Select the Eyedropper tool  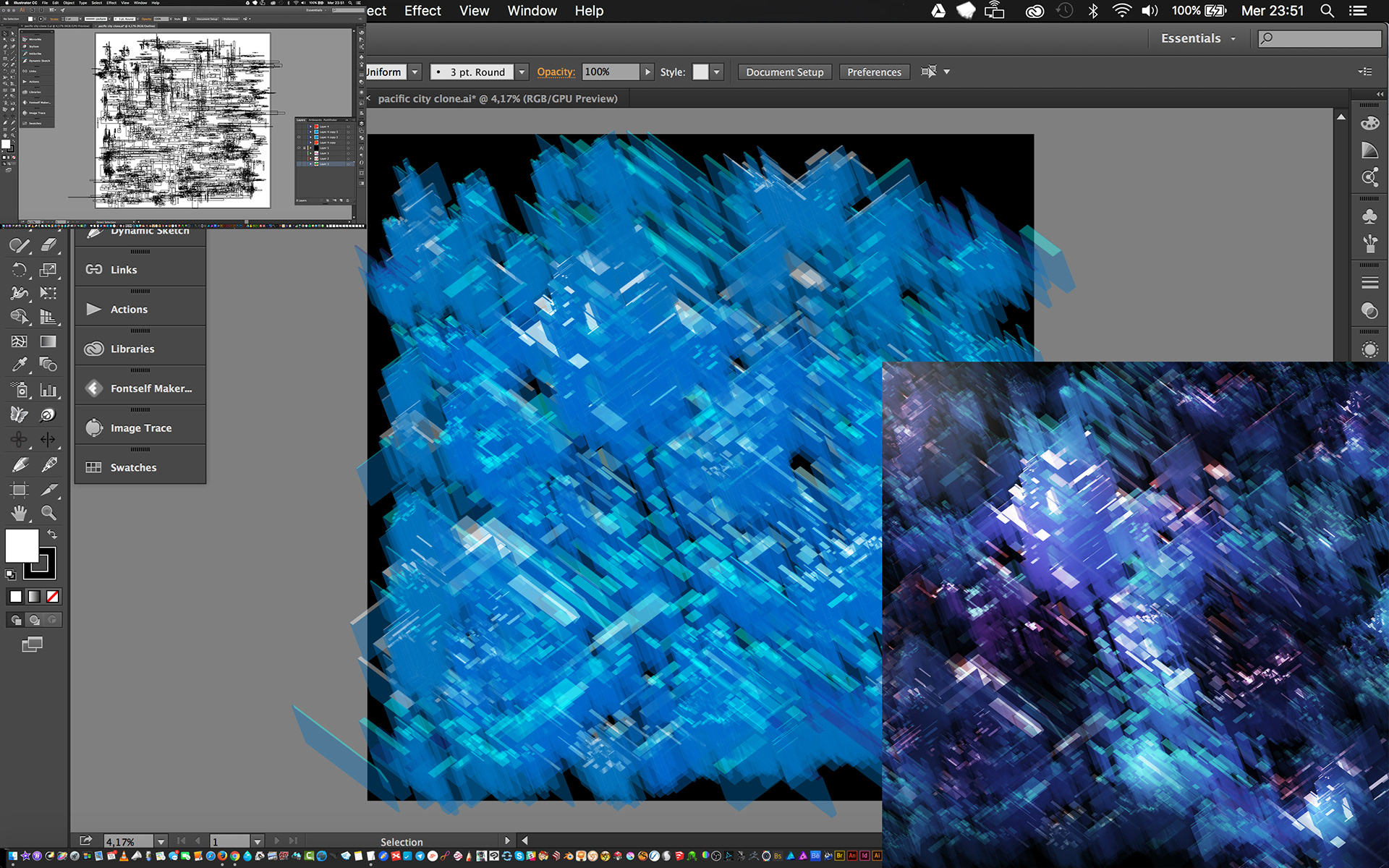20,365
